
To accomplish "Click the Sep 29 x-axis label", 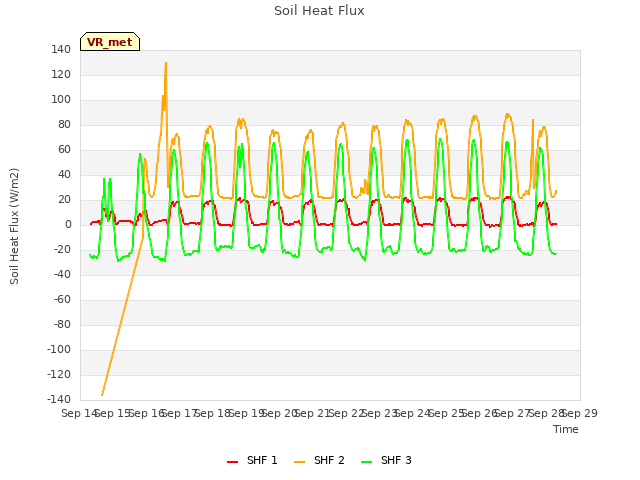I will tap(582, 413).
